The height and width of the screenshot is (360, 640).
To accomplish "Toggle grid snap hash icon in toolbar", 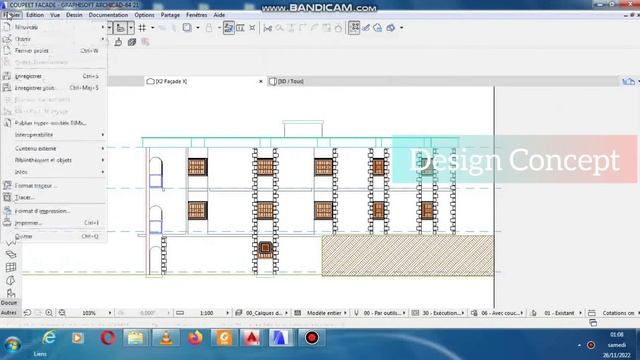I will point(142,28).
